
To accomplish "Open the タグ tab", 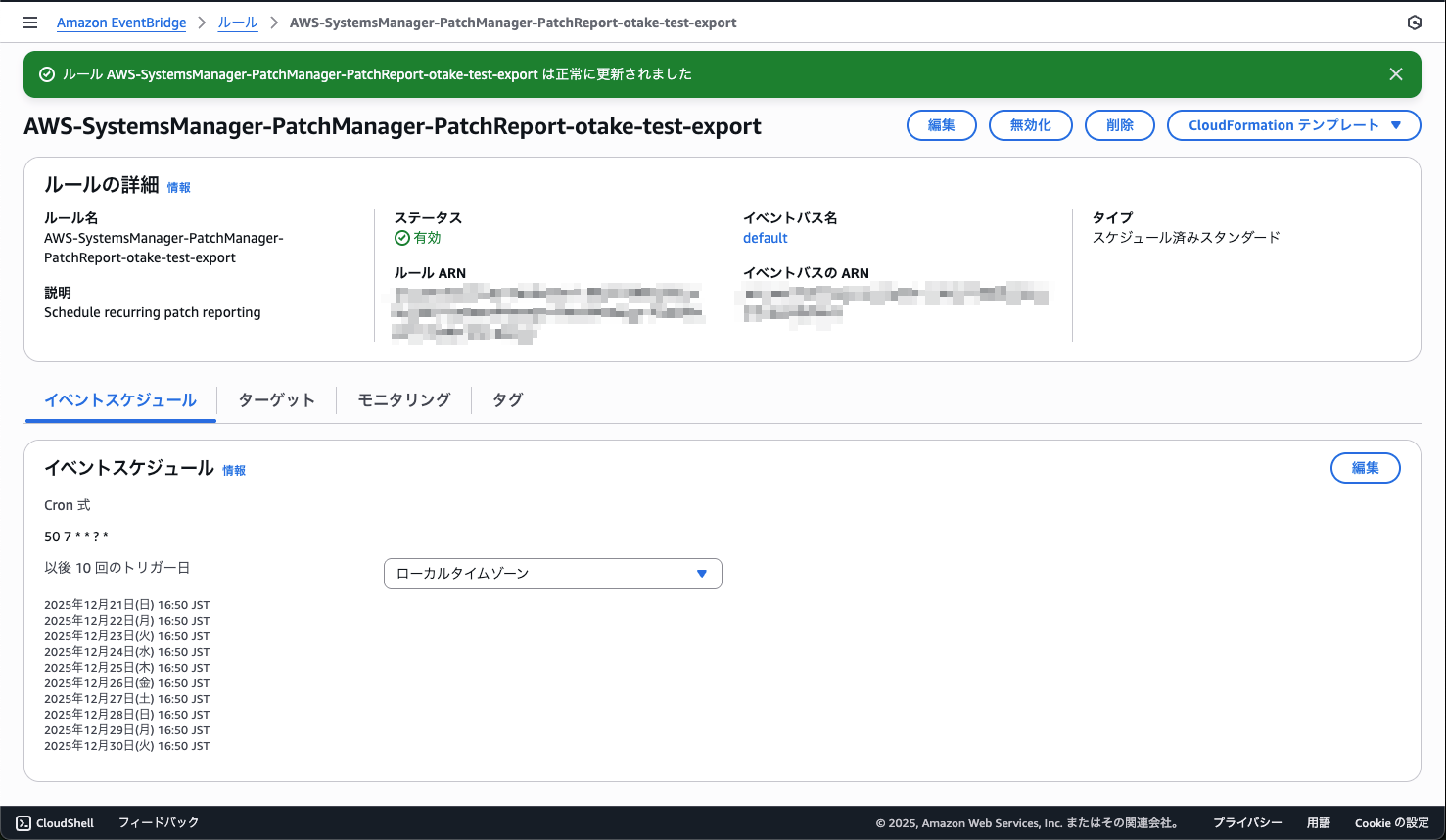I will coord(507,400).
